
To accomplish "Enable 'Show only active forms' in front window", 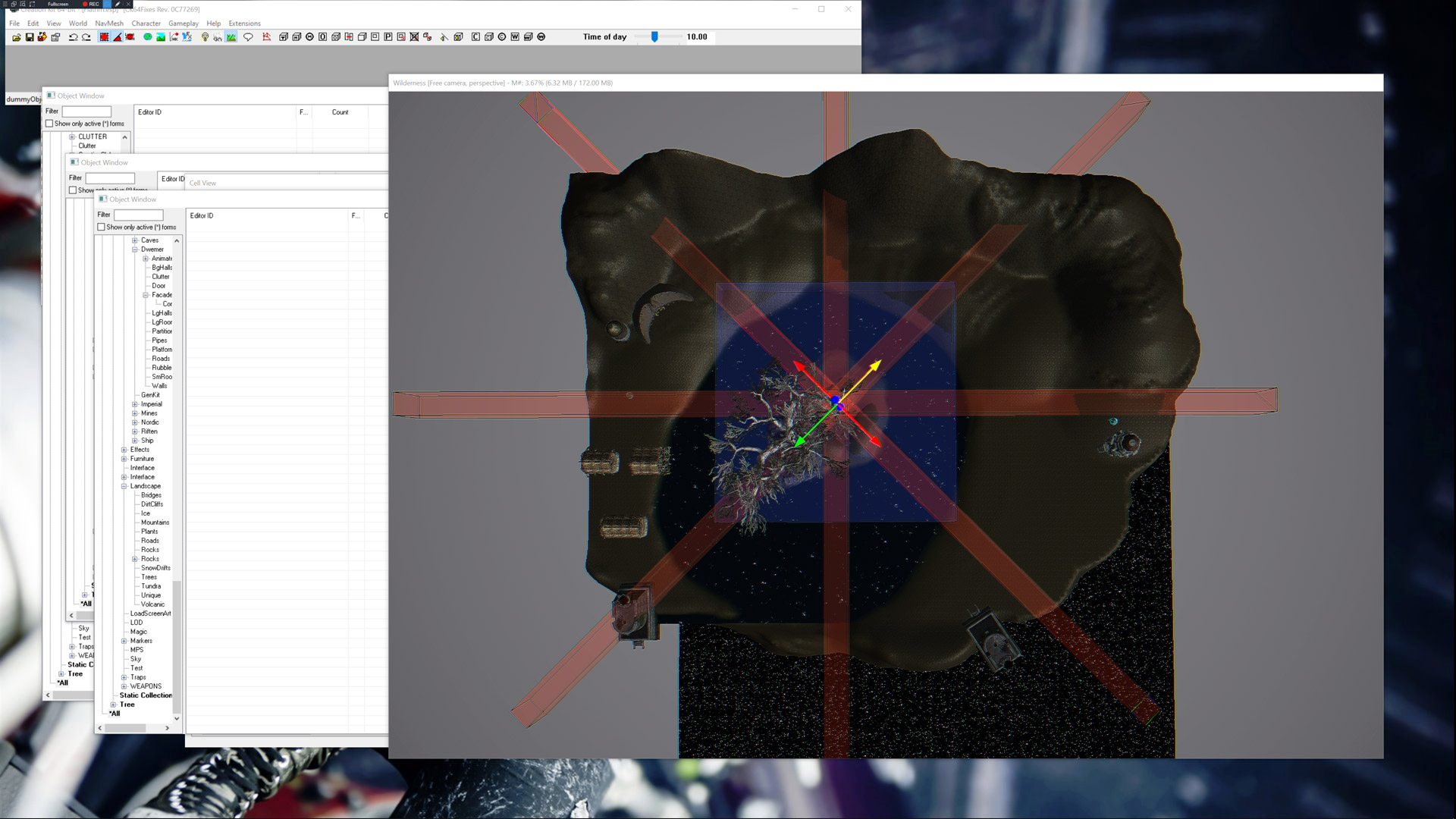I will (x=102, y=227).
